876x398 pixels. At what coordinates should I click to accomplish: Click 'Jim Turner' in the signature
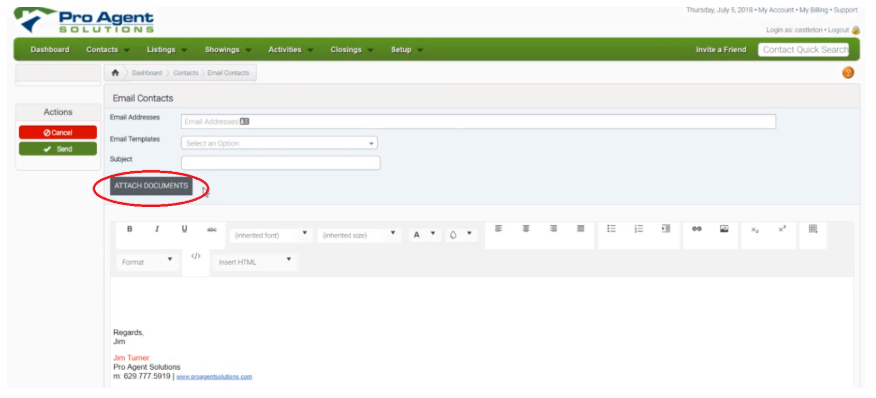click(x=131, y=358)
